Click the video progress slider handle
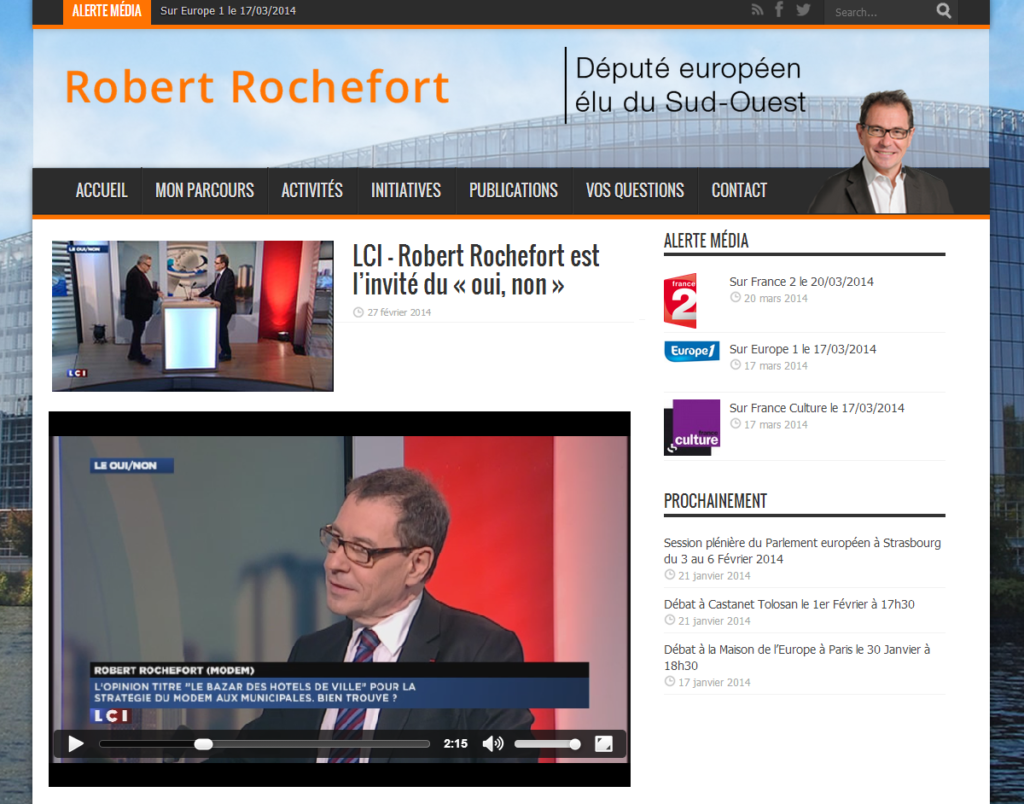 [204, 744]
